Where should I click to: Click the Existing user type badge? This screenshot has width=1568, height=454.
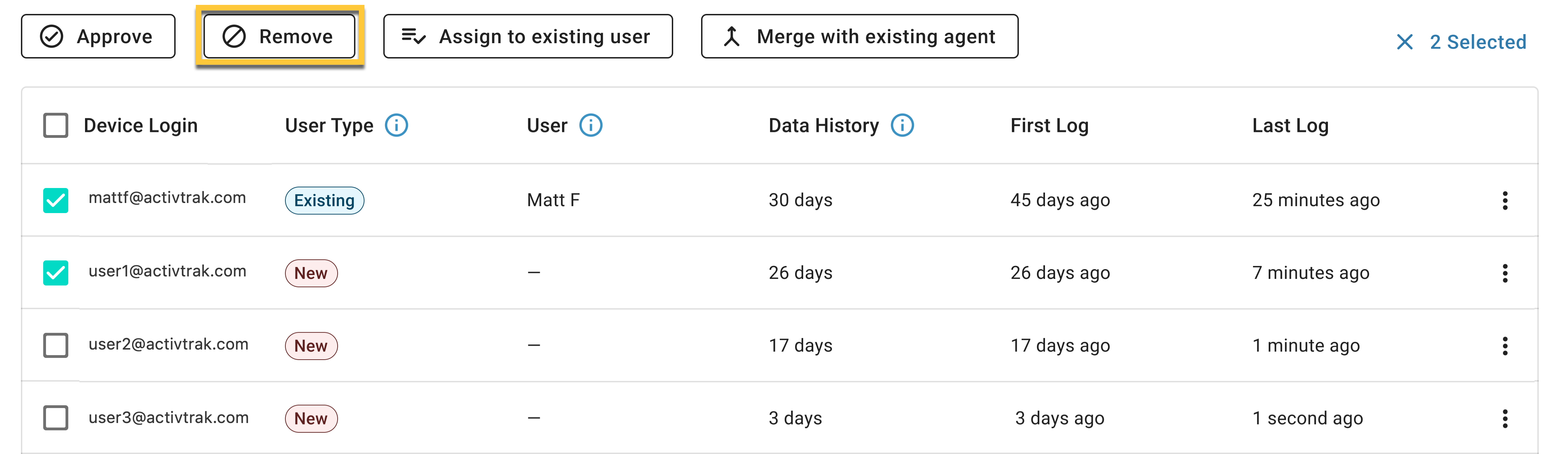point(324,200)
